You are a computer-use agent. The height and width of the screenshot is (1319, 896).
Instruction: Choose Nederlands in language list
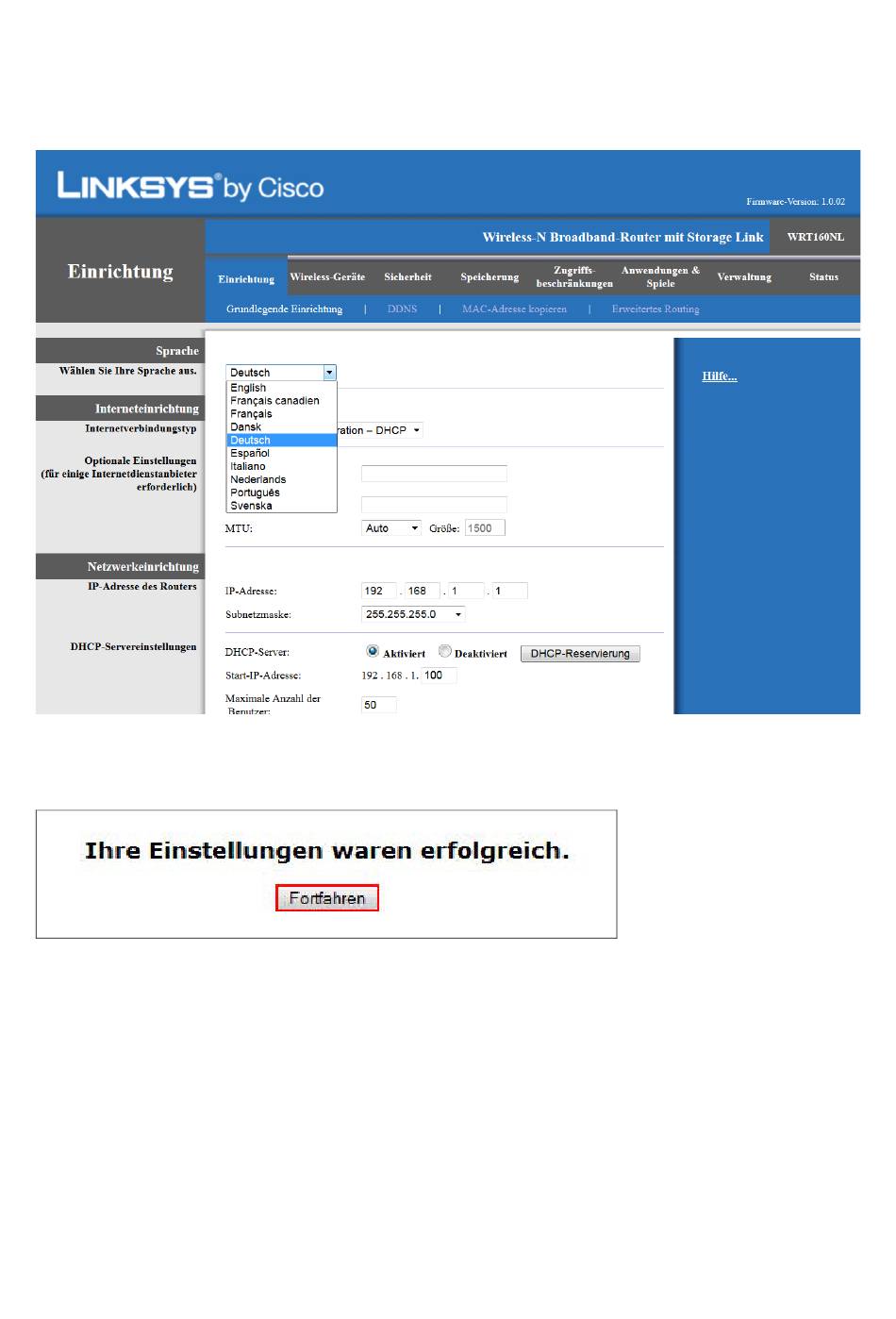[282, 480]
